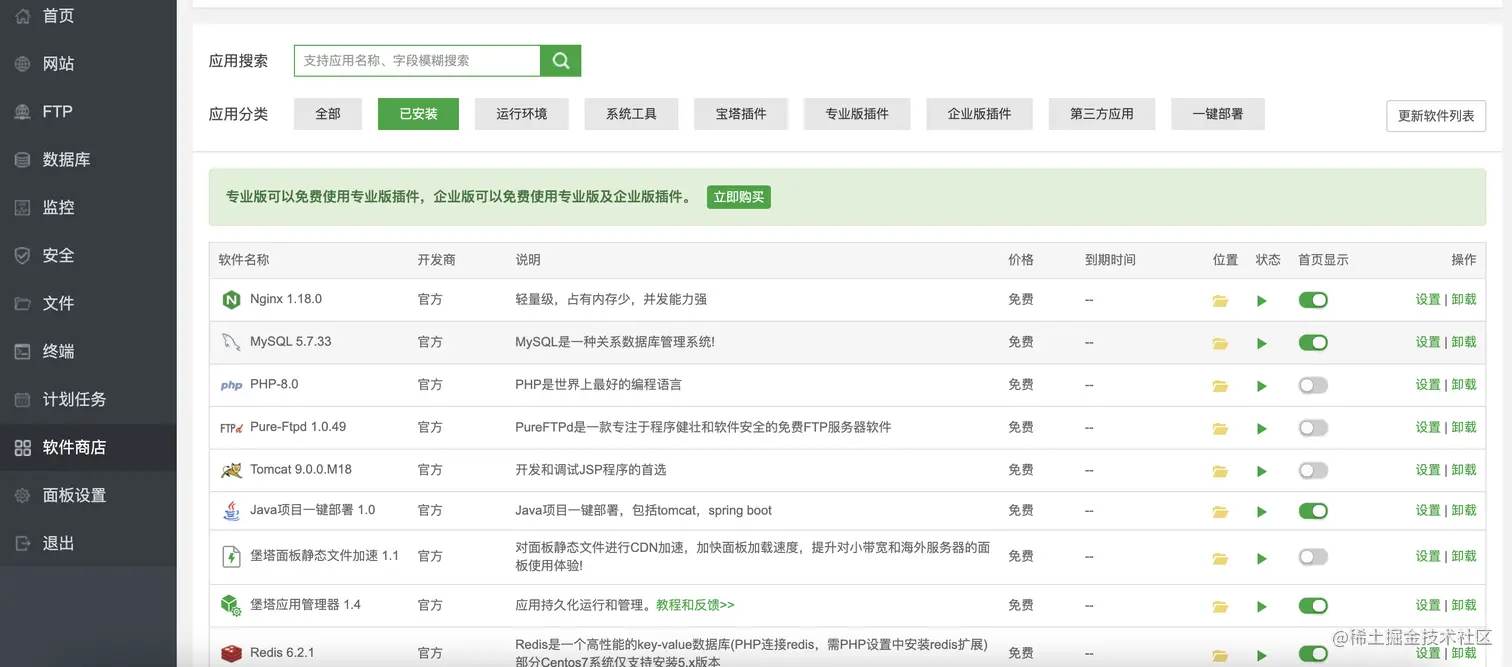Open the 教程和反馈 link
Image resolution: width=1512 pixels, height=667 pixels.
click(x=695, y=605)
